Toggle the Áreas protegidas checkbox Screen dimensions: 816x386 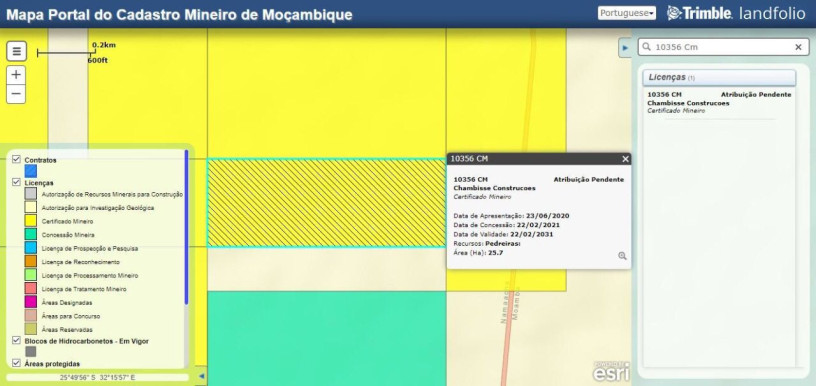16,363
